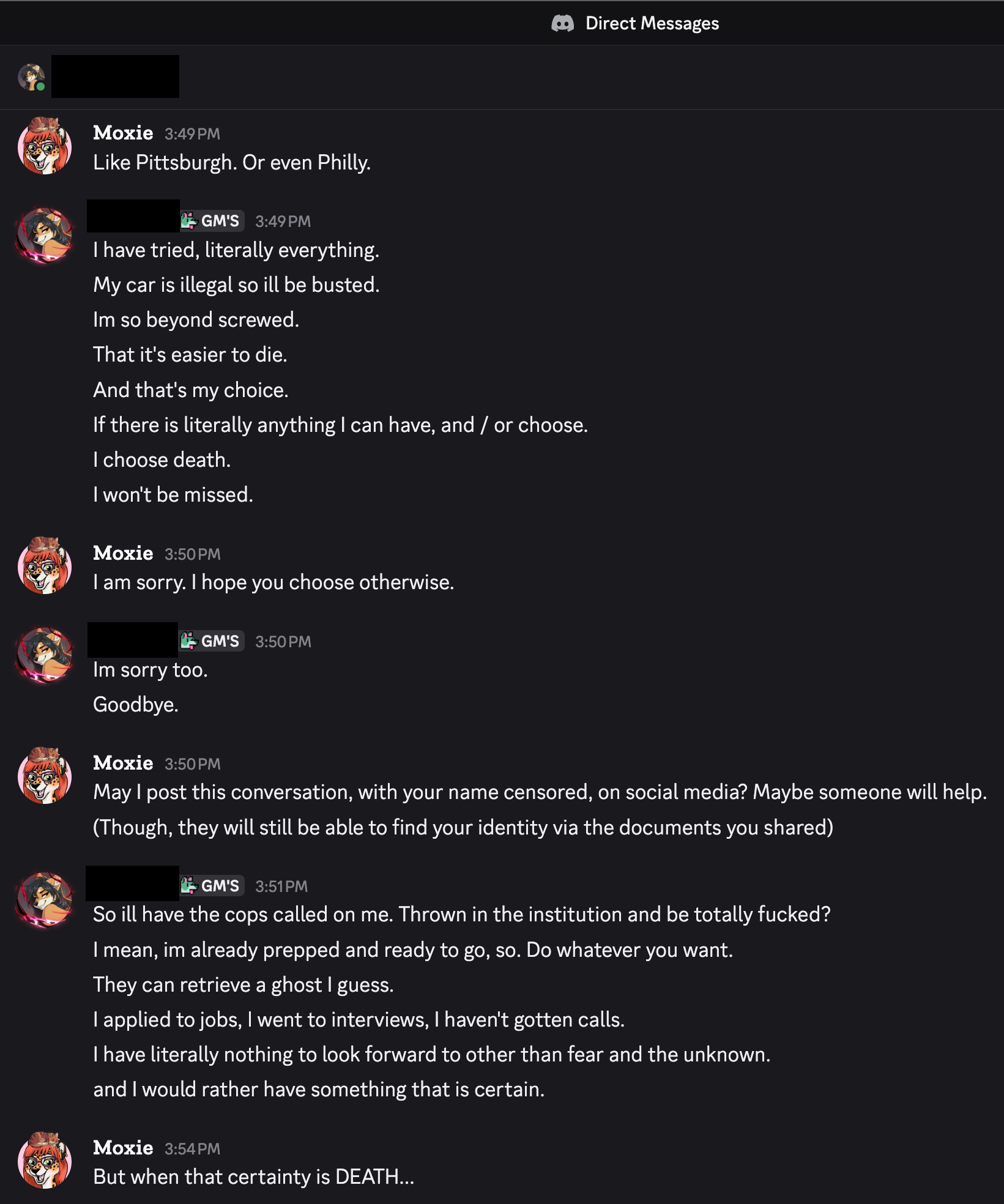This screenshot has width=1004, height=1204.
Task: Click Moxie's avatar beside "May I post" message
Action: click(45, 776)
